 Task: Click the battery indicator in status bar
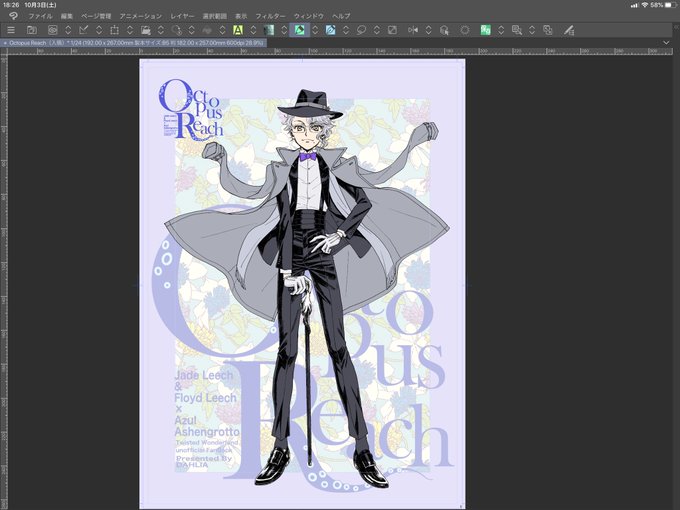tap(670, 5)
